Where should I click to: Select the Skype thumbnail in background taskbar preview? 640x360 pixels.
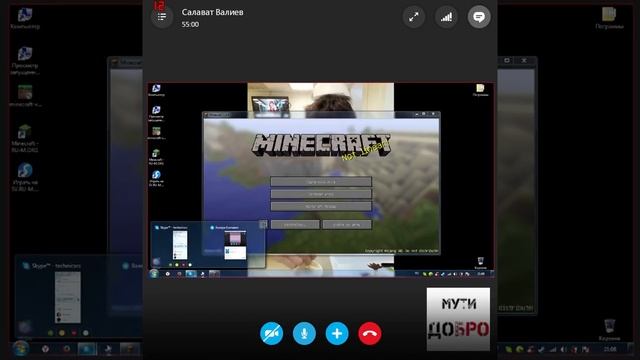coord(67,297)
